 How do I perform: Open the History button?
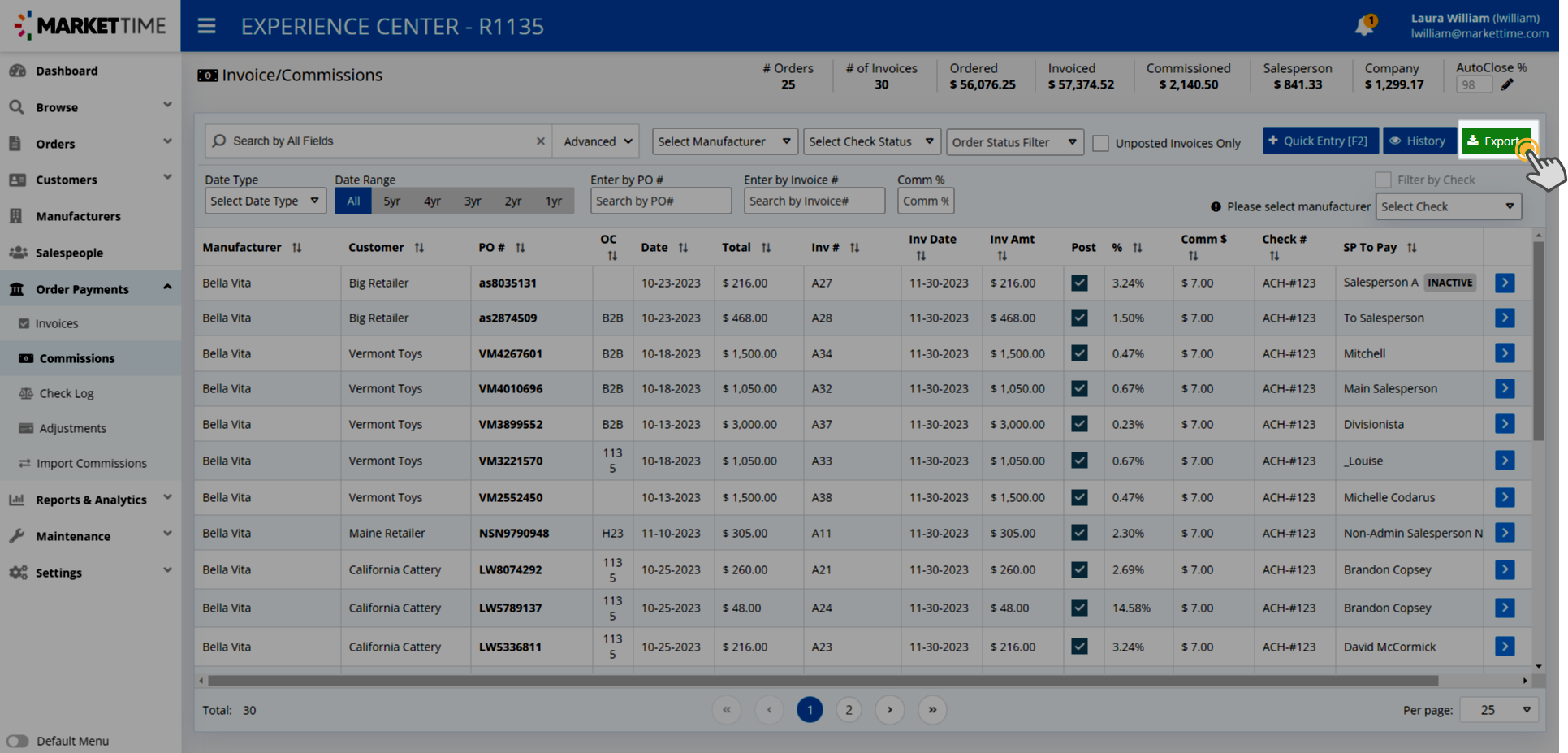[1419, 141]
